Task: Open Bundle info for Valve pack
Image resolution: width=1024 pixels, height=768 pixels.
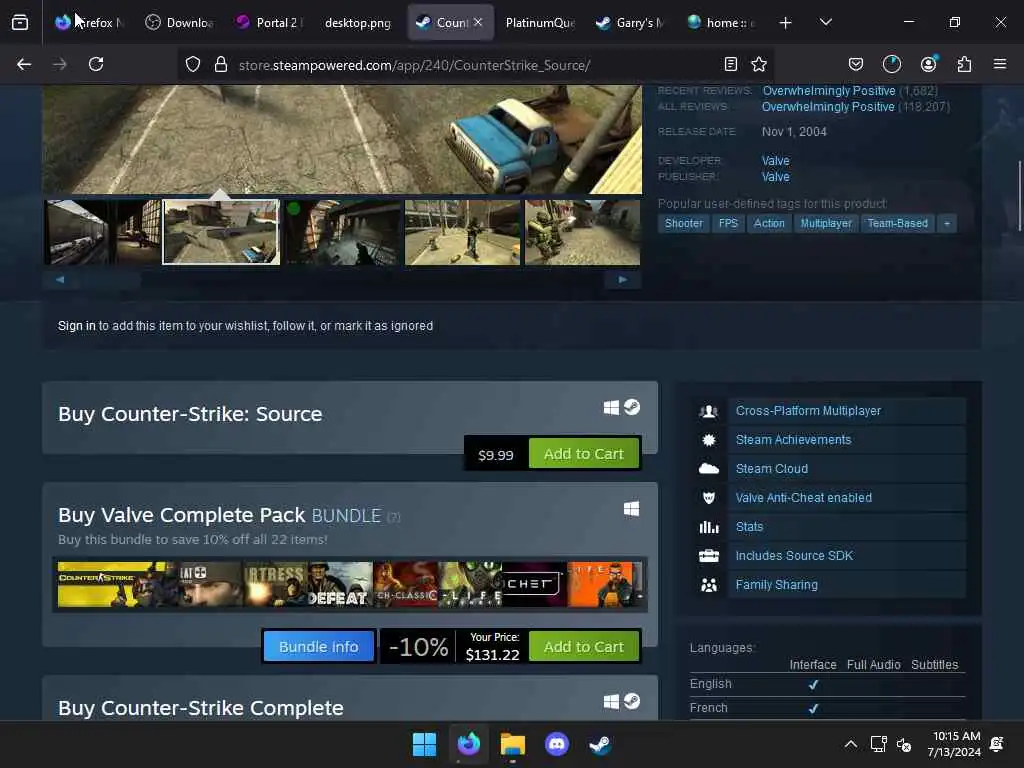Action: 319,647
